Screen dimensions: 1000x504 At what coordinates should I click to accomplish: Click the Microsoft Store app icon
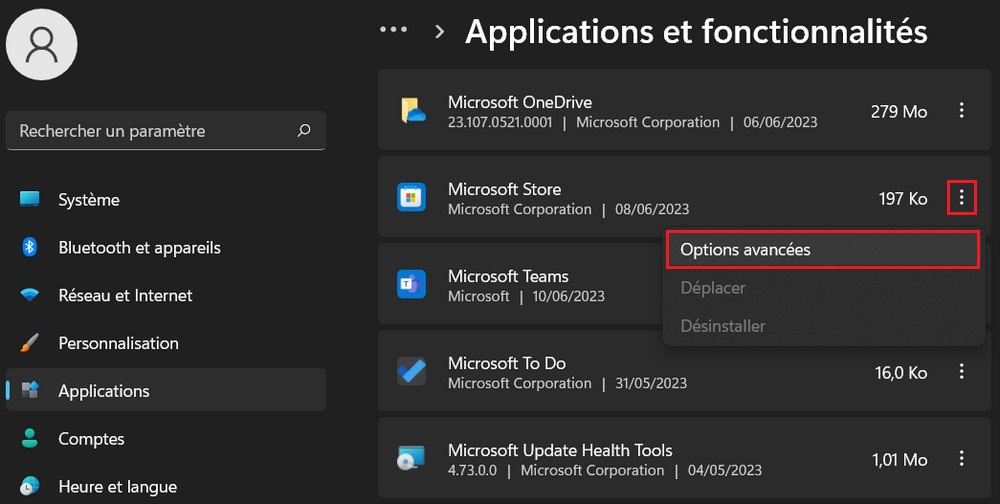pos(412,198)
